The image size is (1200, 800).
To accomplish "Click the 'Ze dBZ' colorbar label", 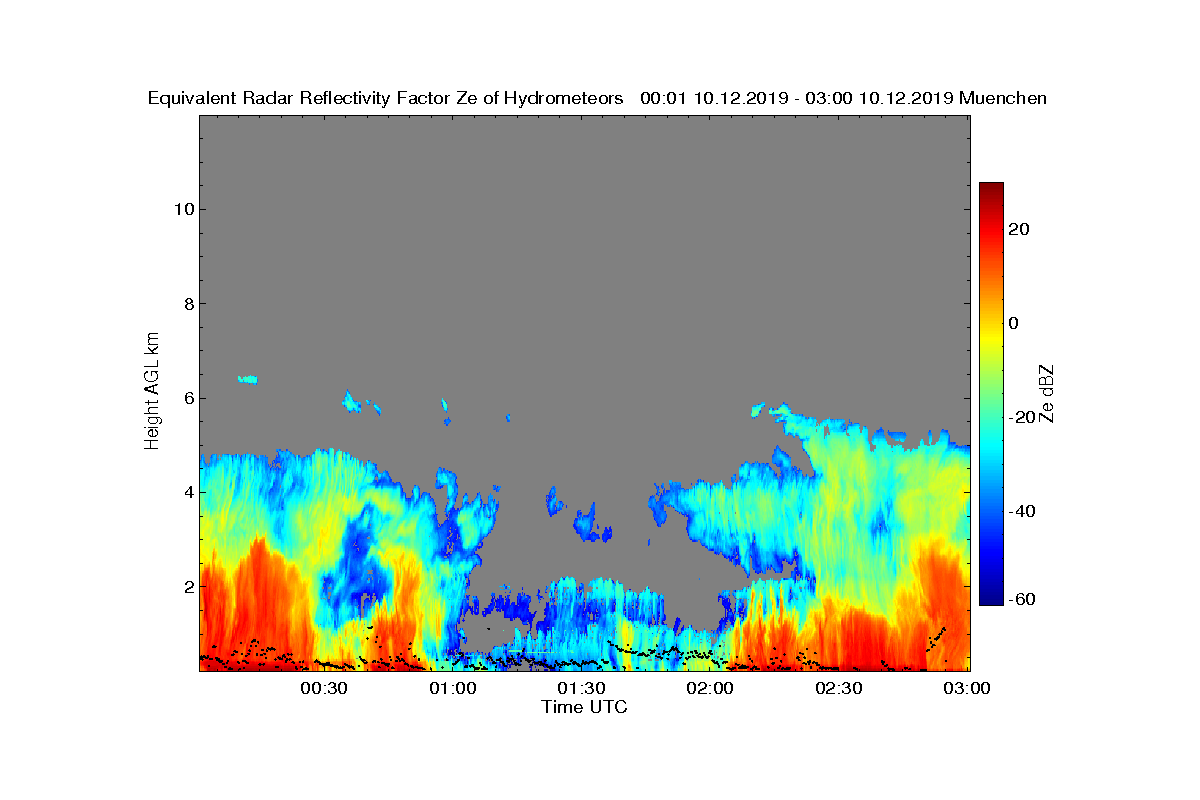I will pyautogui.click(x=1047, y=393).
